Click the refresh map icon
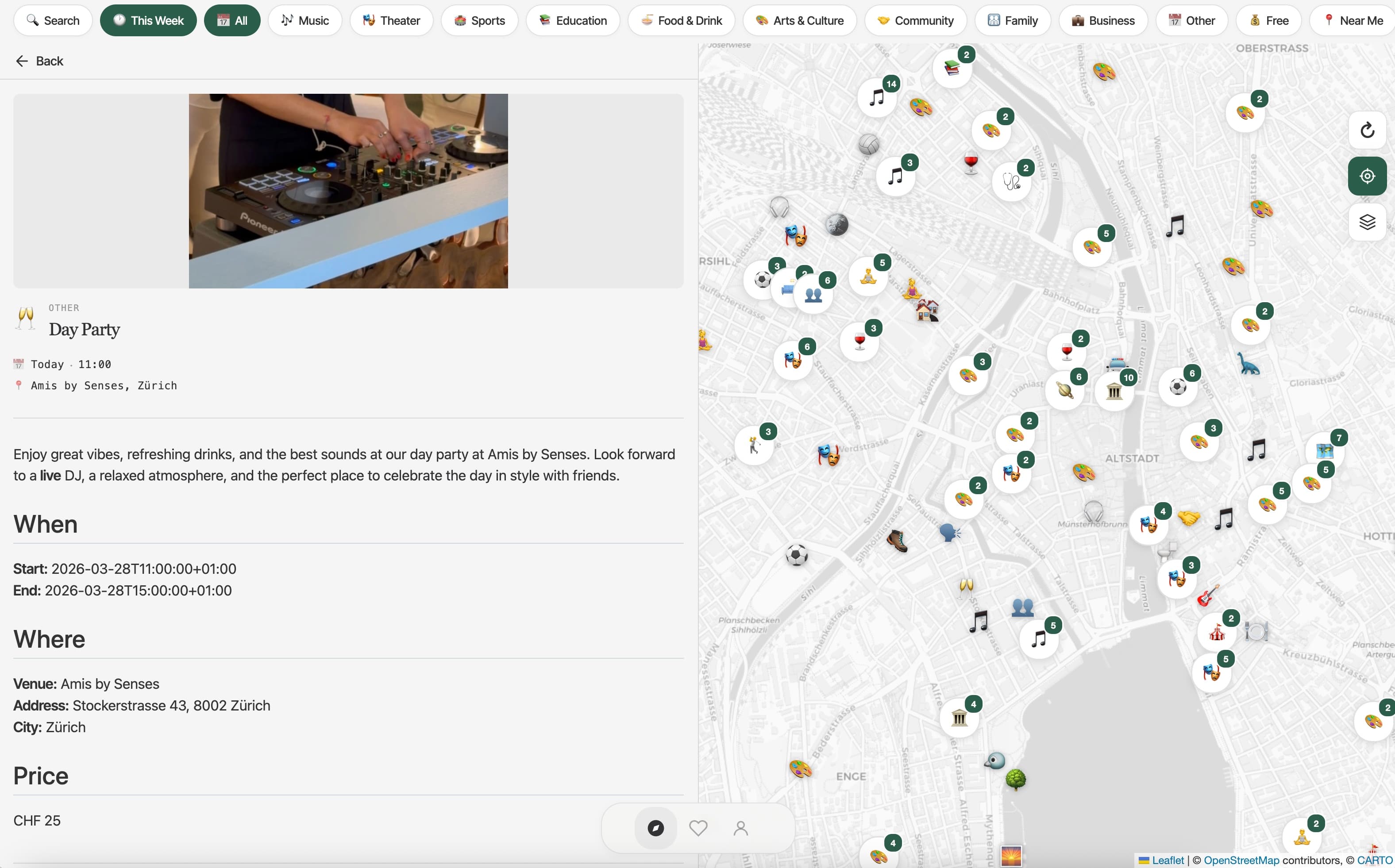Image resolution: width=1395 pixels, height=868 pixels. [1368, 131]
